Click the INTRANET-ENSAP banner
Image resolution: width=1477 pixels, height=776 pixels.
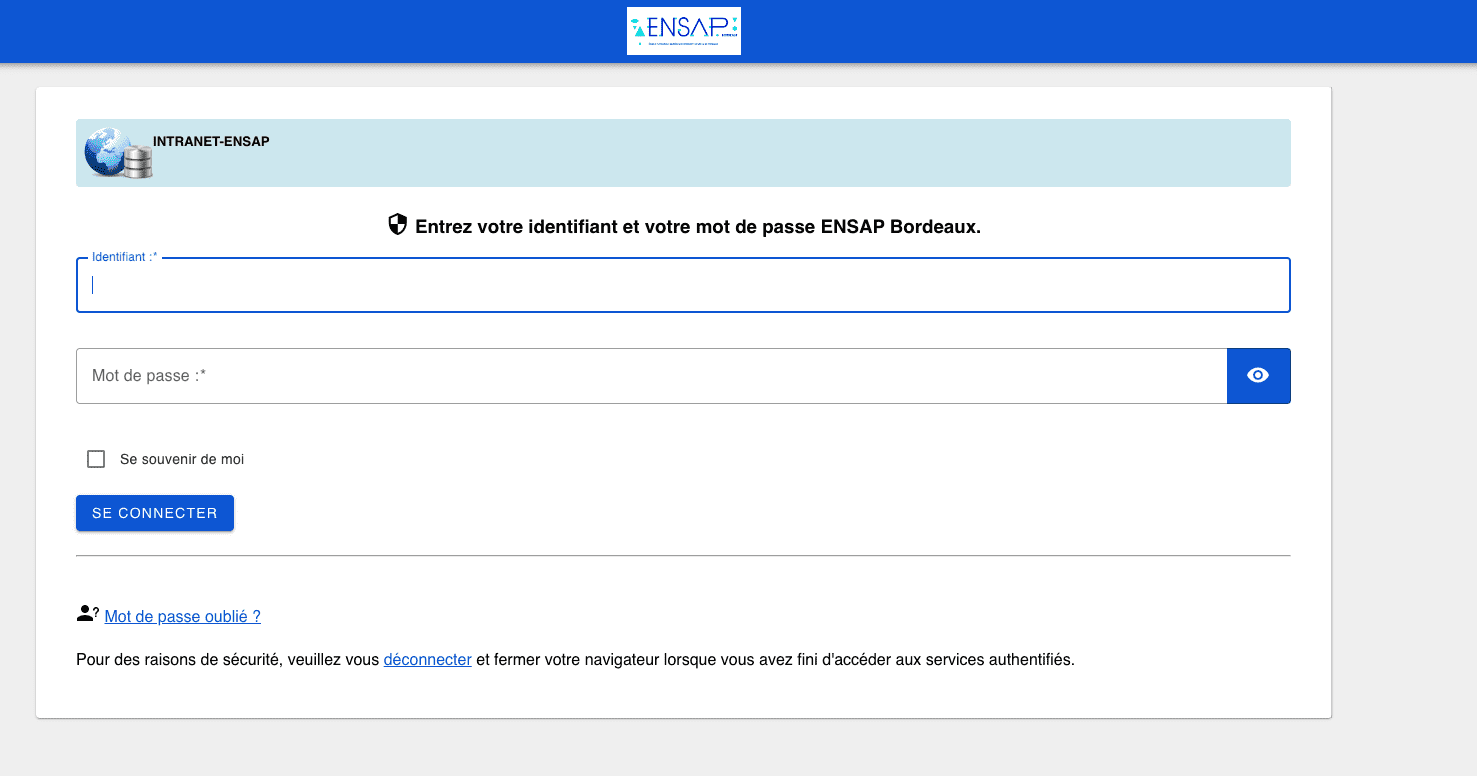point(683,152)
